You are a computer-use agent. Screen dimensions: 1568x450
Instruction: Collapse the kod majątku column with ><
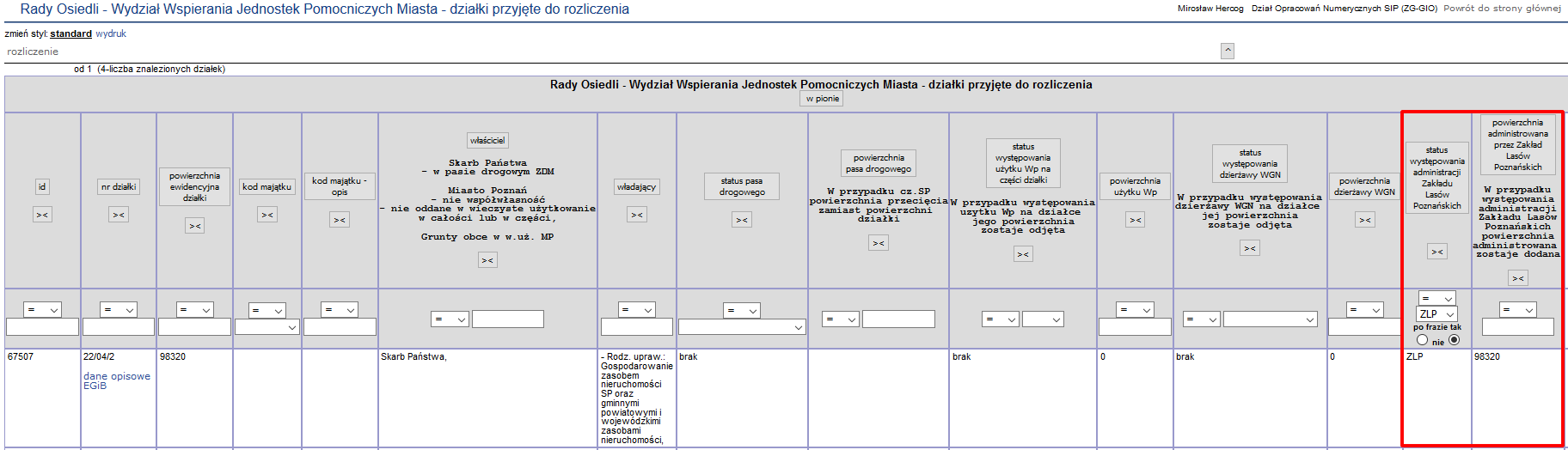[x=267, y=215]
